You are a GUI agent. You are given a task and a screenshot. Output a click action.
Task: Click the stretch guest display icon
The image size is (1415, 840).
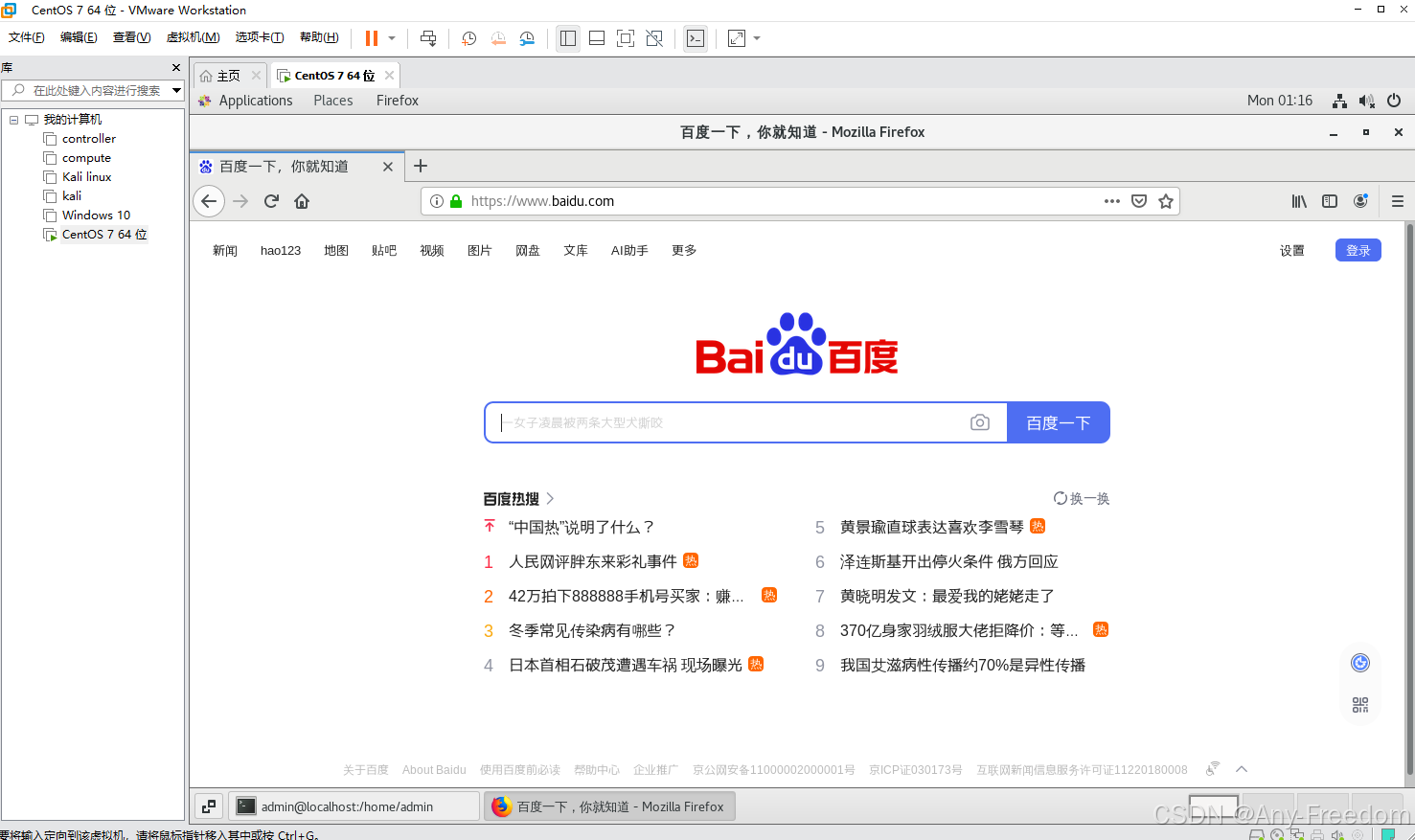[737, 38]
